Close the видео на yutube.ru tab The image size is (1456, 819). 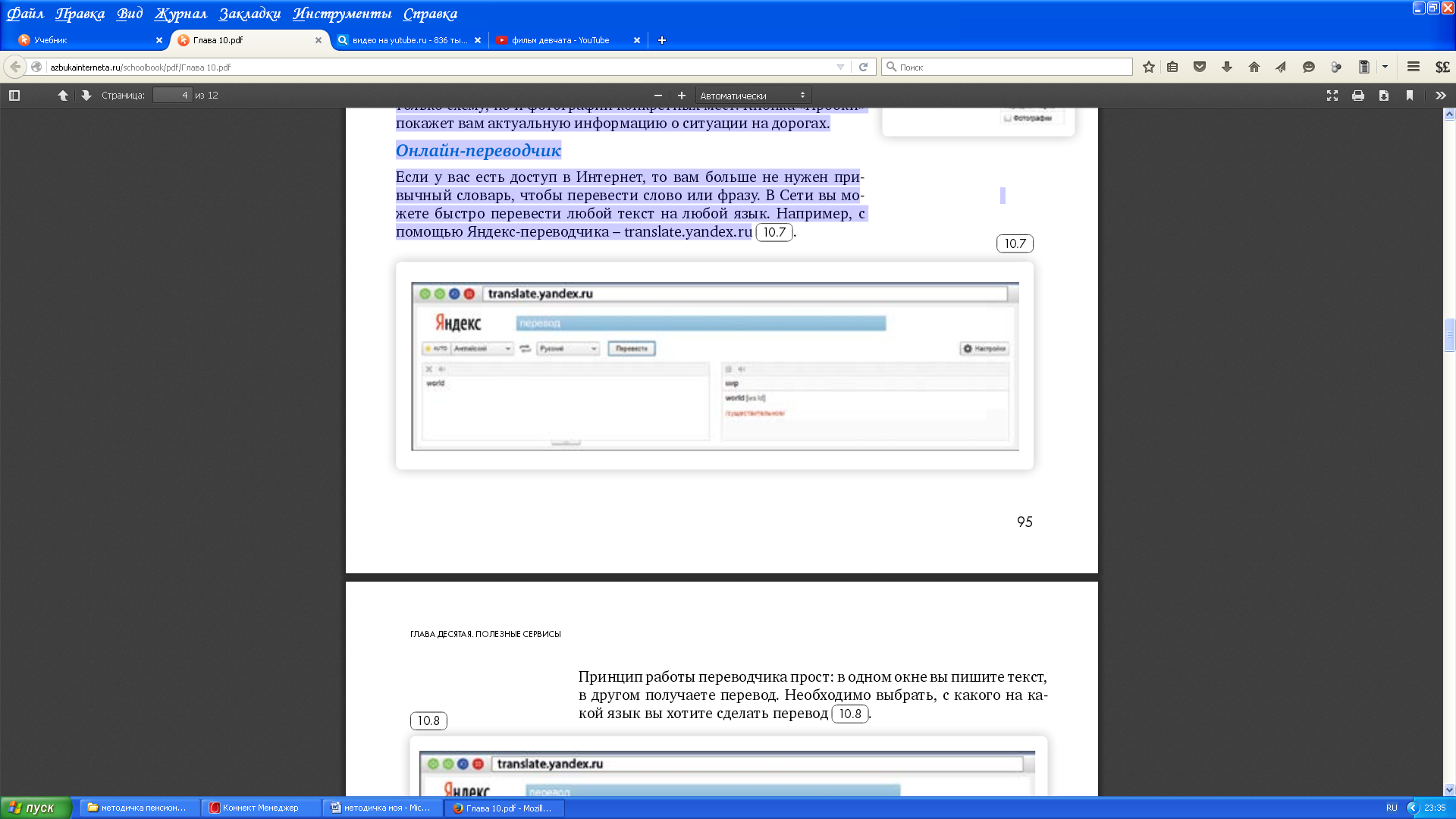pos(478,40)
